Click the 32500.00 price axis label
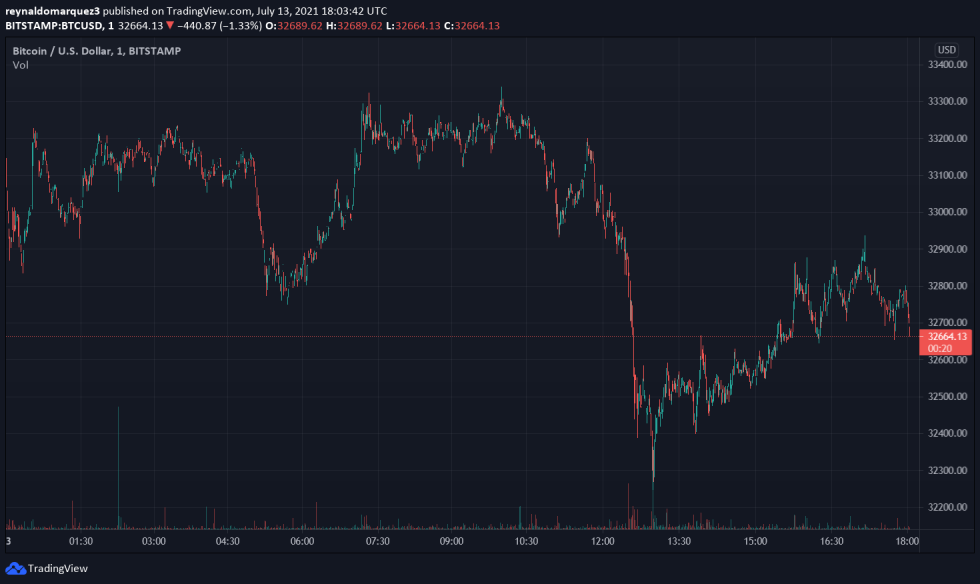This screenshot has height=584, width=980. pyautogui.click(x=947, y=397)
